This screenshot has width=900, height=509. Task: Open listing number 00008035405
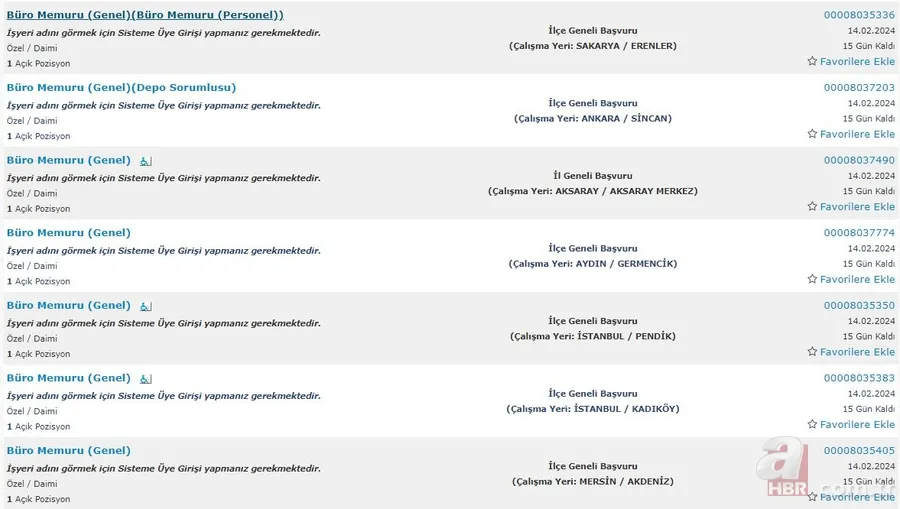859,451
